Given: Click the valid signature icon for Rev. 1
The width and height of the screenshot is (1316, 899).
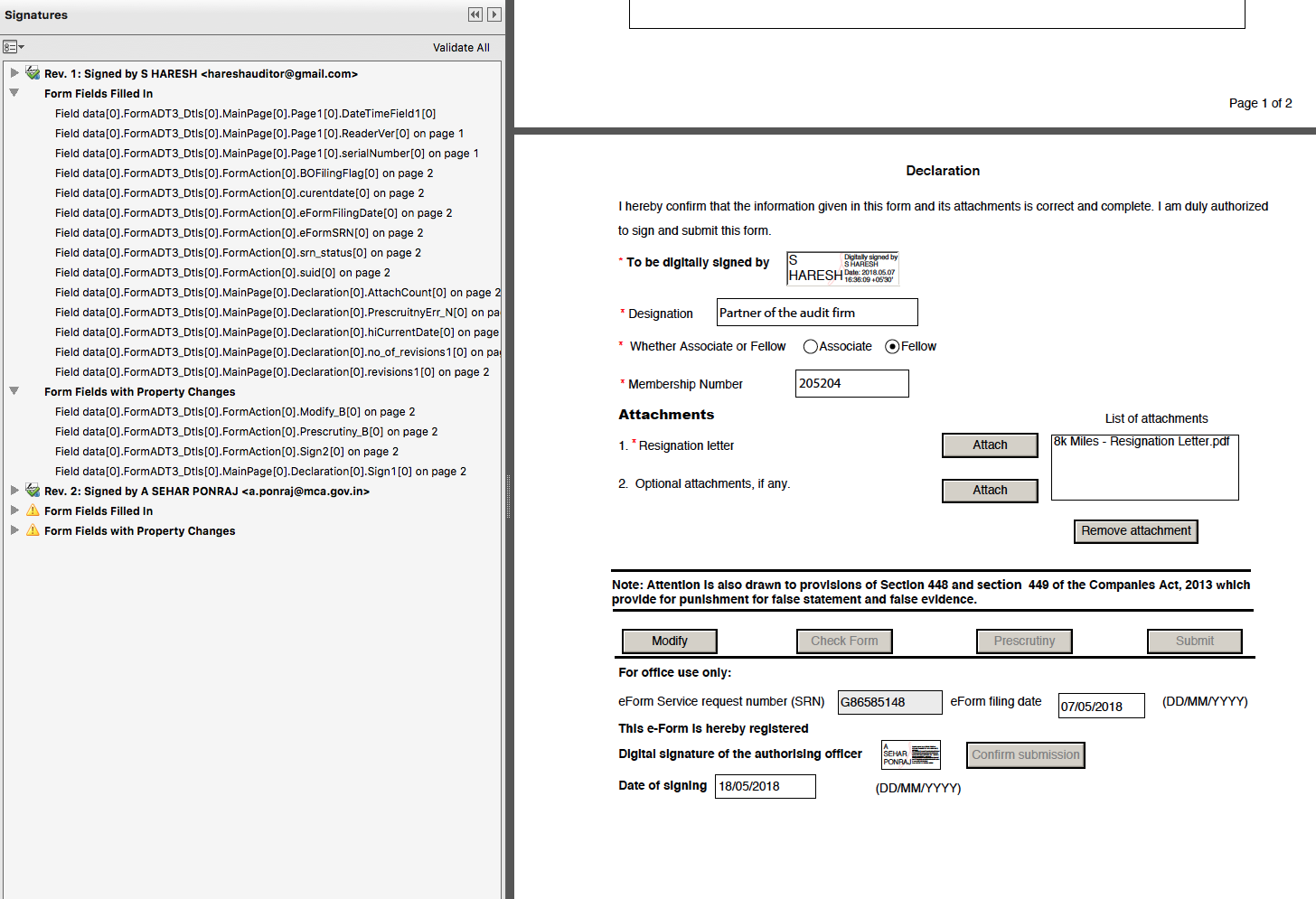Looking at the screenshot, I should (33, 73).
